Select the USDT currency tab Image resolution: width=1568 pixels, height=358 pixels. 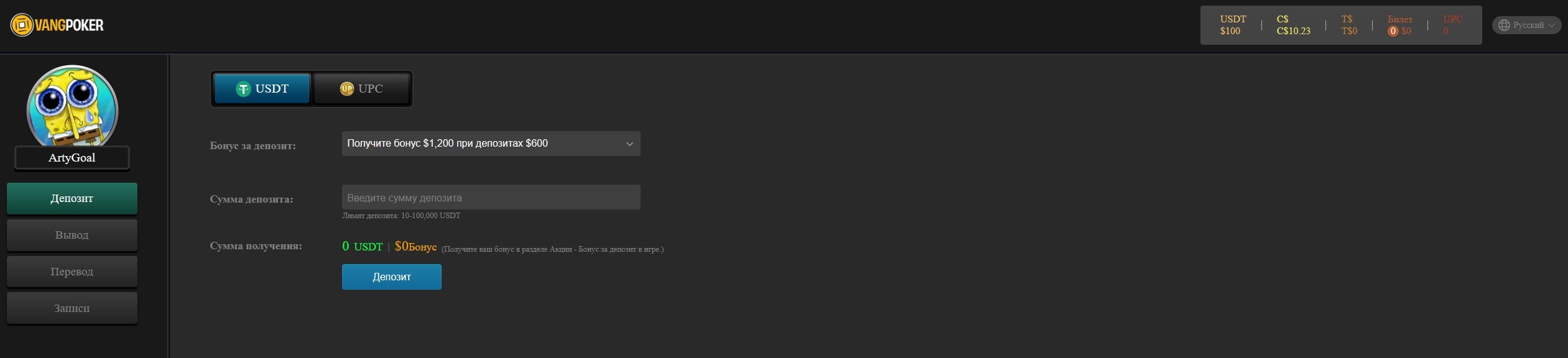pos(262,89)
